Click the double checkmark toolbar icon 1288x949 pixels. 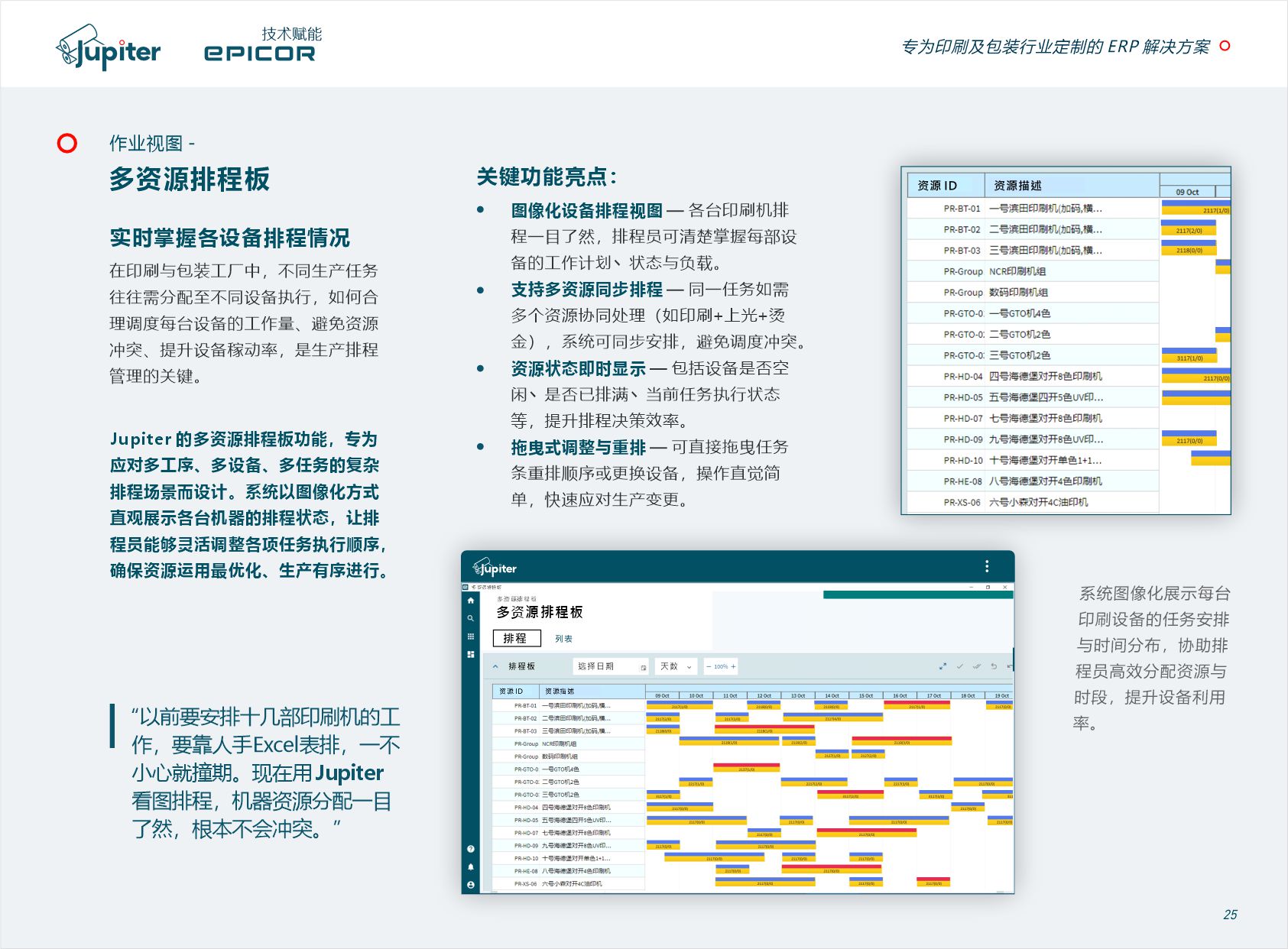[977, 666]
